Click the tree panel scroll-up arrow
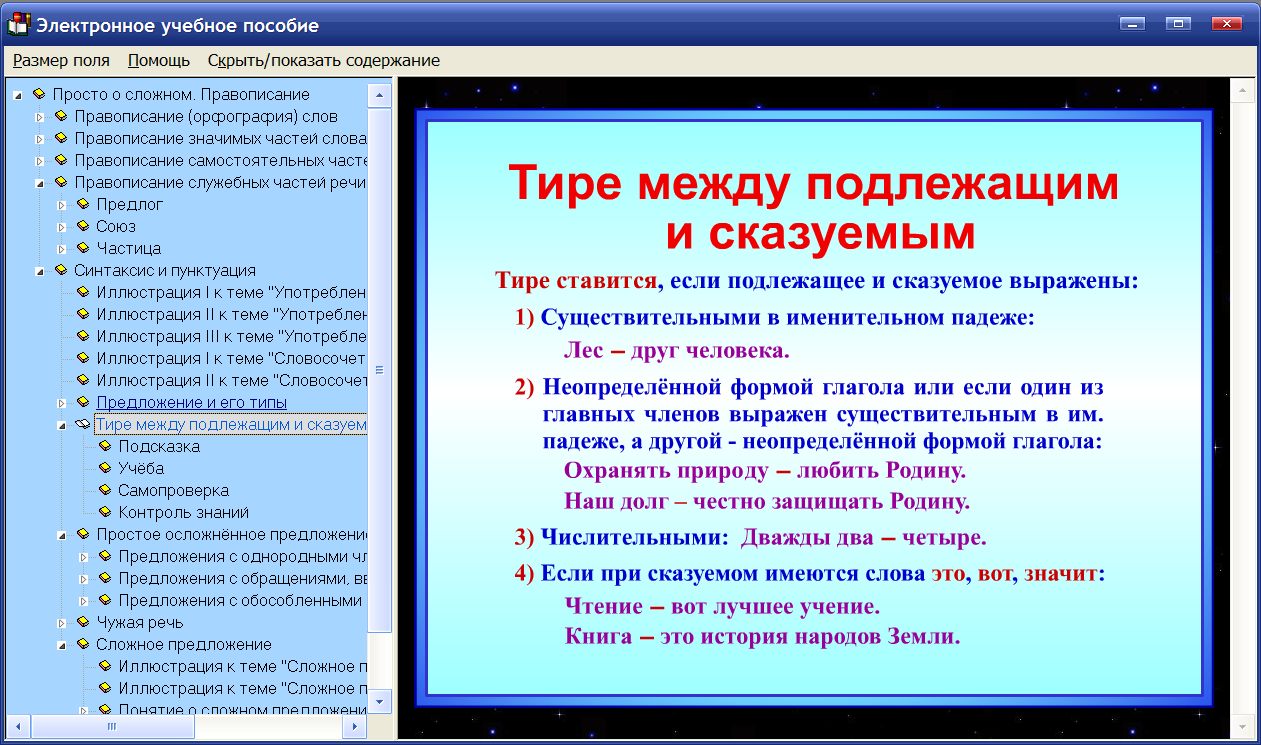The image size is (1261, 745). coord(380,95)
